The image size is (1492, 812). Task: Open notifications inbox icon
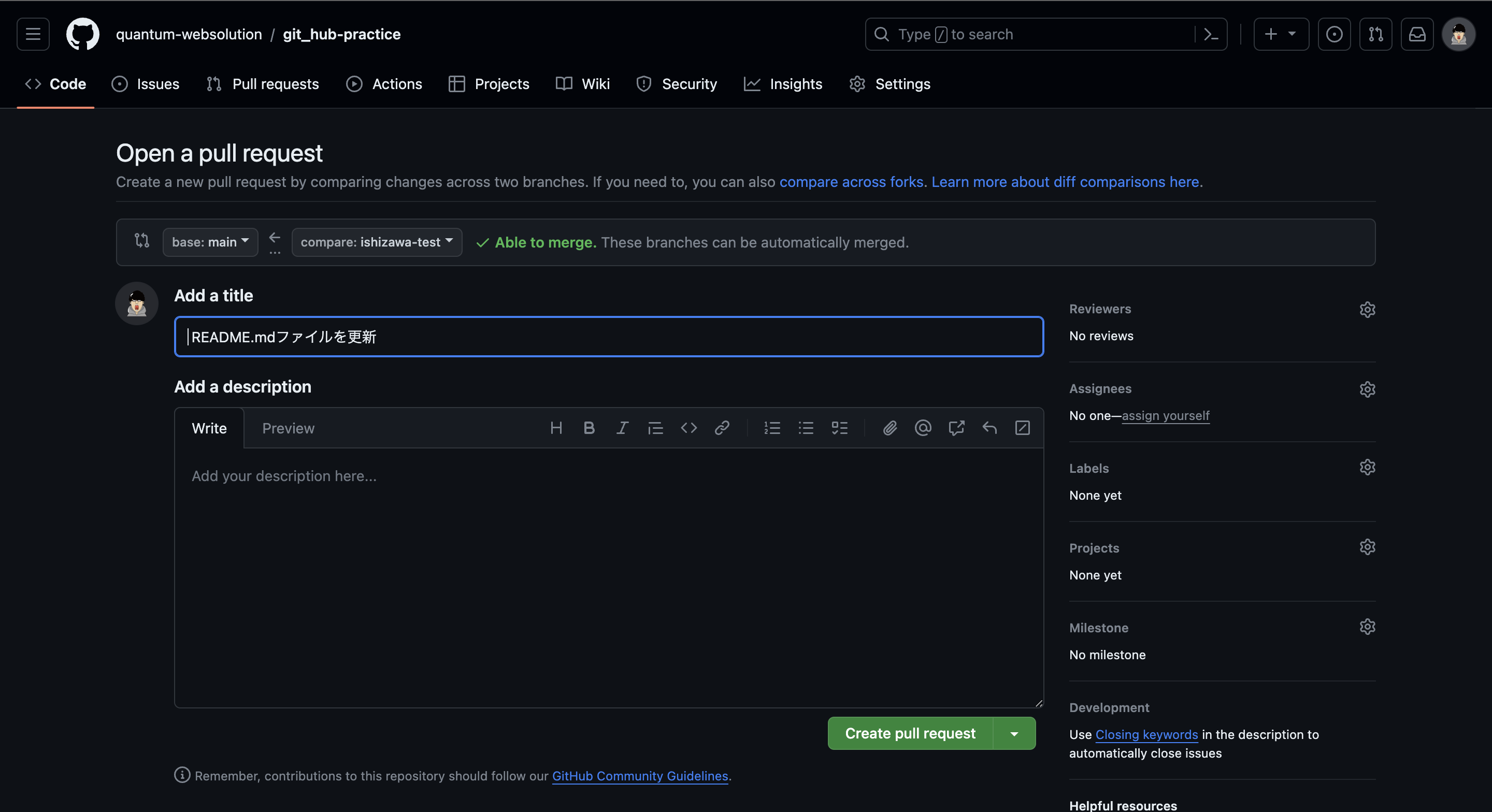click(x=1417, y=35)
